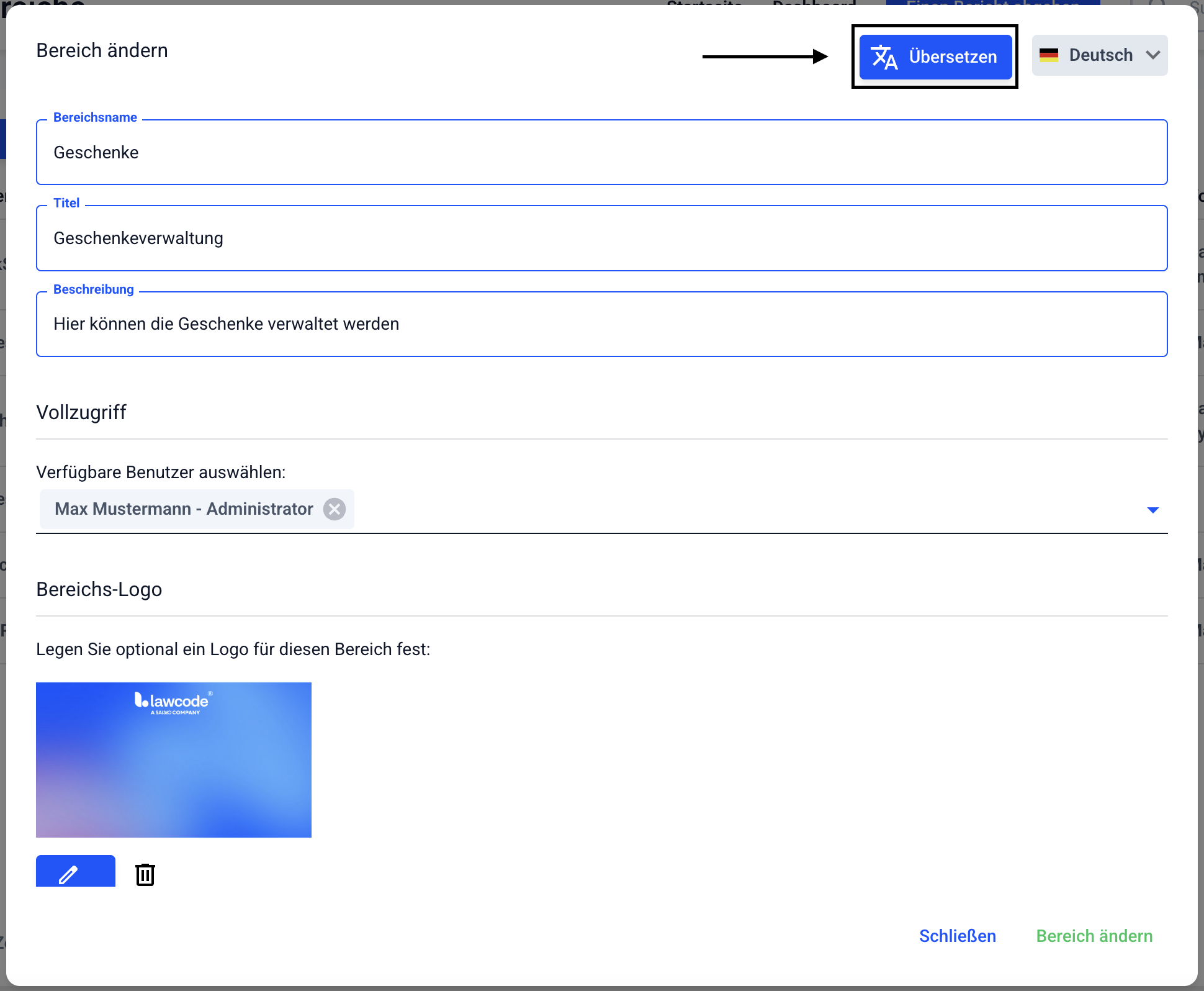
Task: Click empty space in user selection field
Action: (x=745, y=509)
